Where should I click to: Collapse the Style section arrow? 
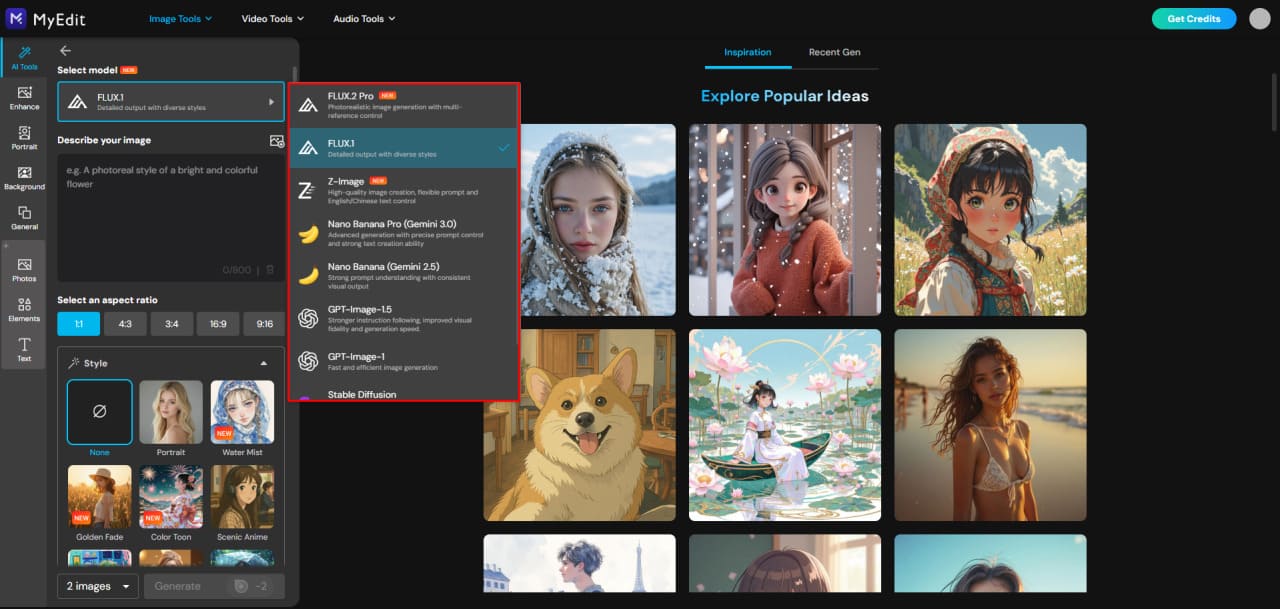pos(263,363)
